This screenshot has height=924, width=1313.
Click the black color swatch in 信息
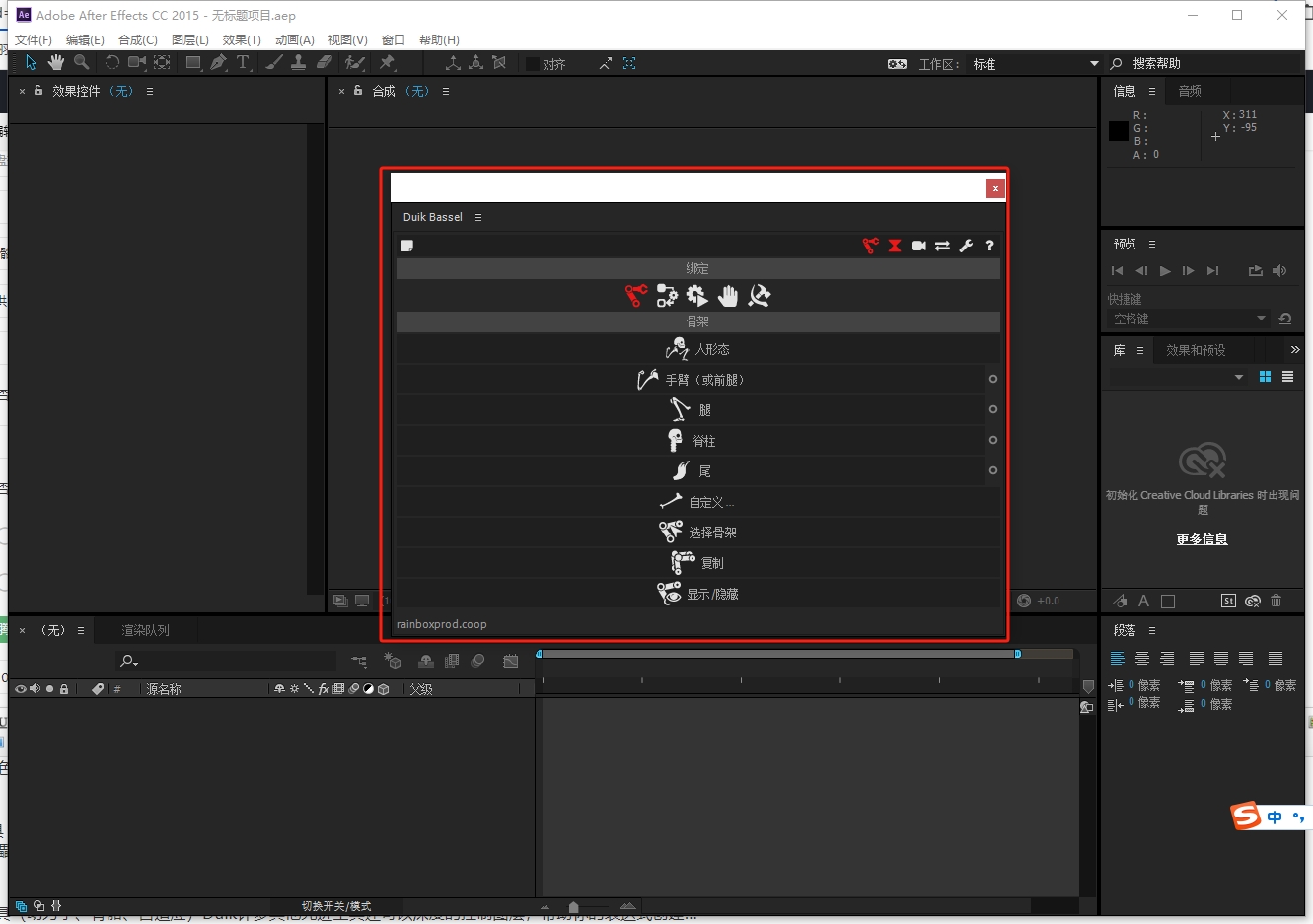click(x=1118, y=131)
